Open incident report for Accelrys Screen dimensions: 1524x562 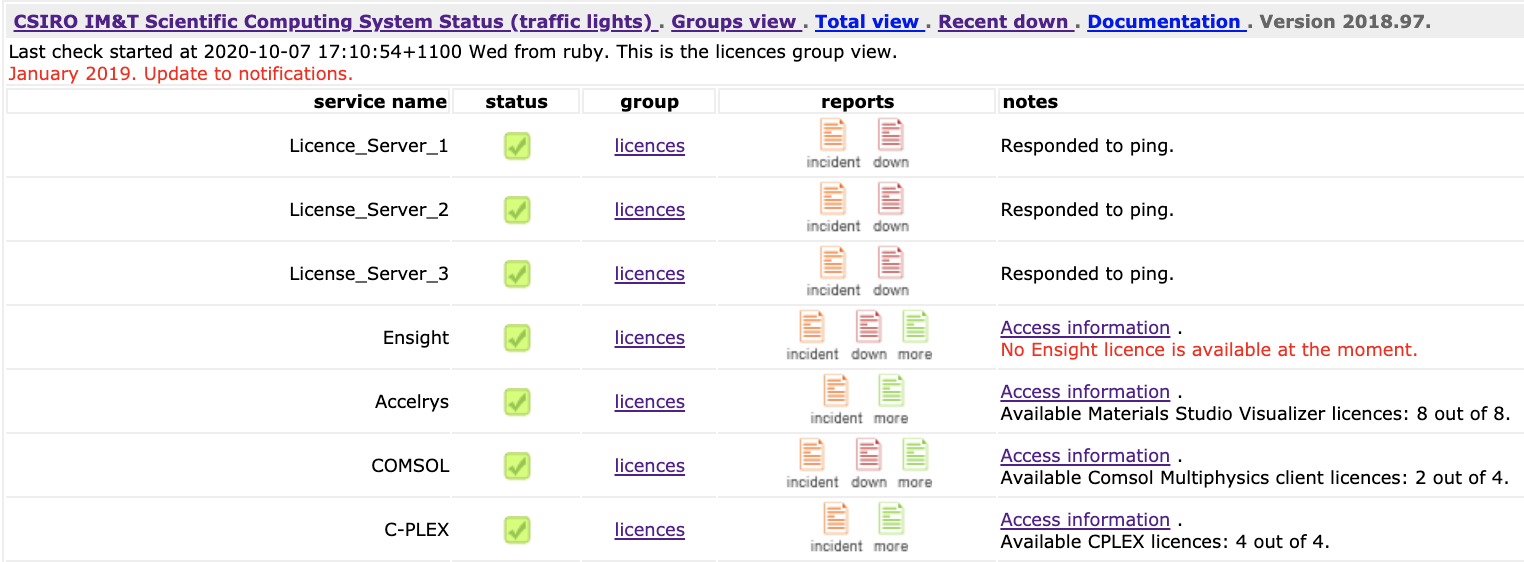pos(836,400)
